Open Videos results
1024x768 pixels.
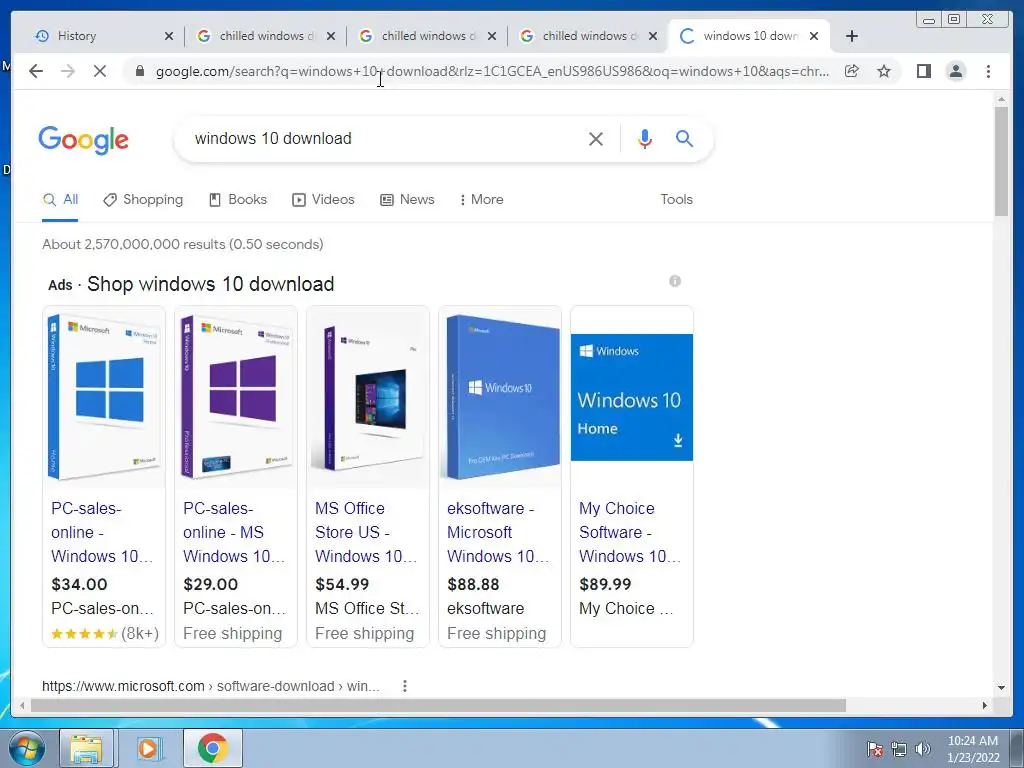pyautogui.click(x=323, y=199)
